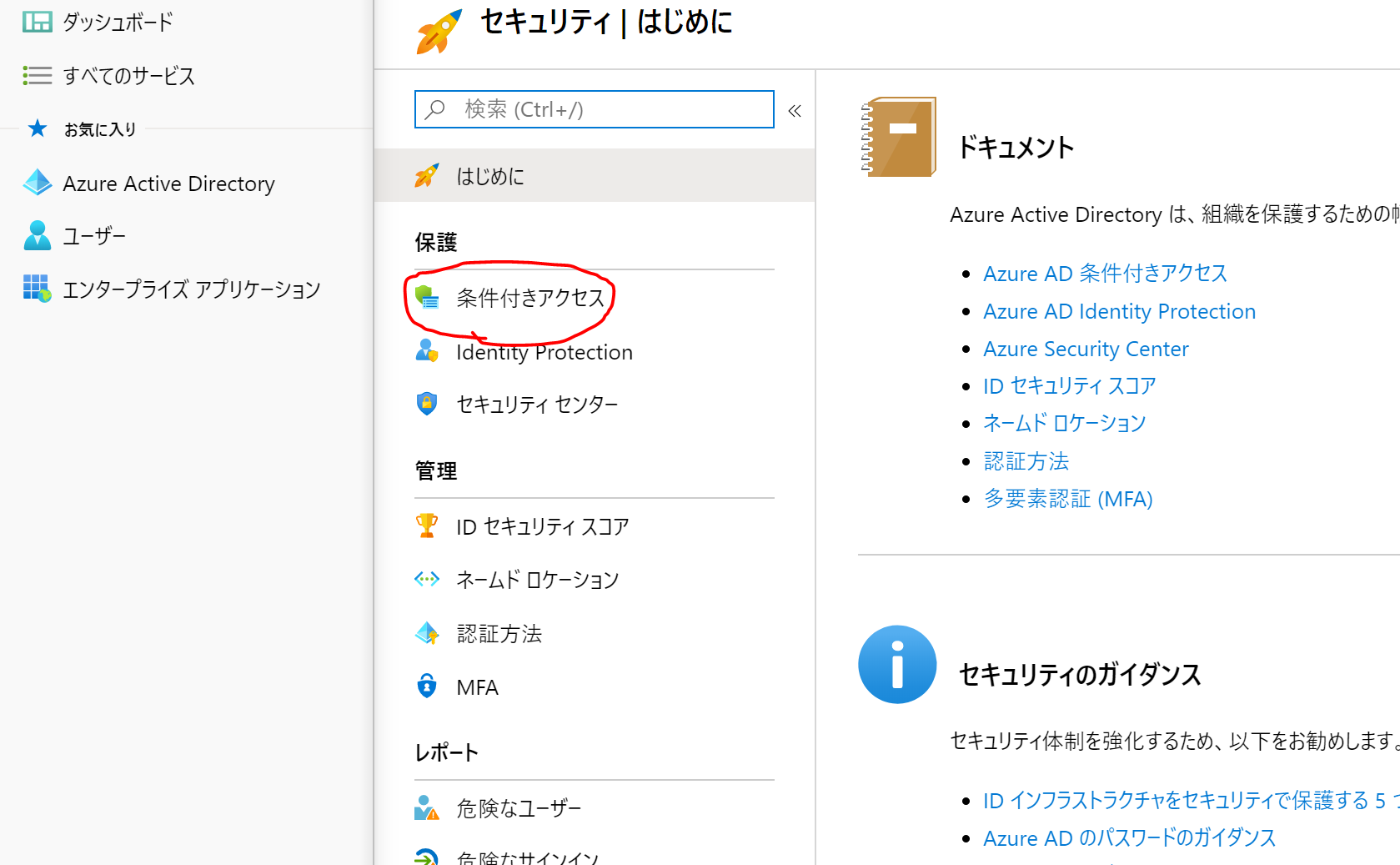Click the Azure Active Directory diamond icon

click(38, 183)
